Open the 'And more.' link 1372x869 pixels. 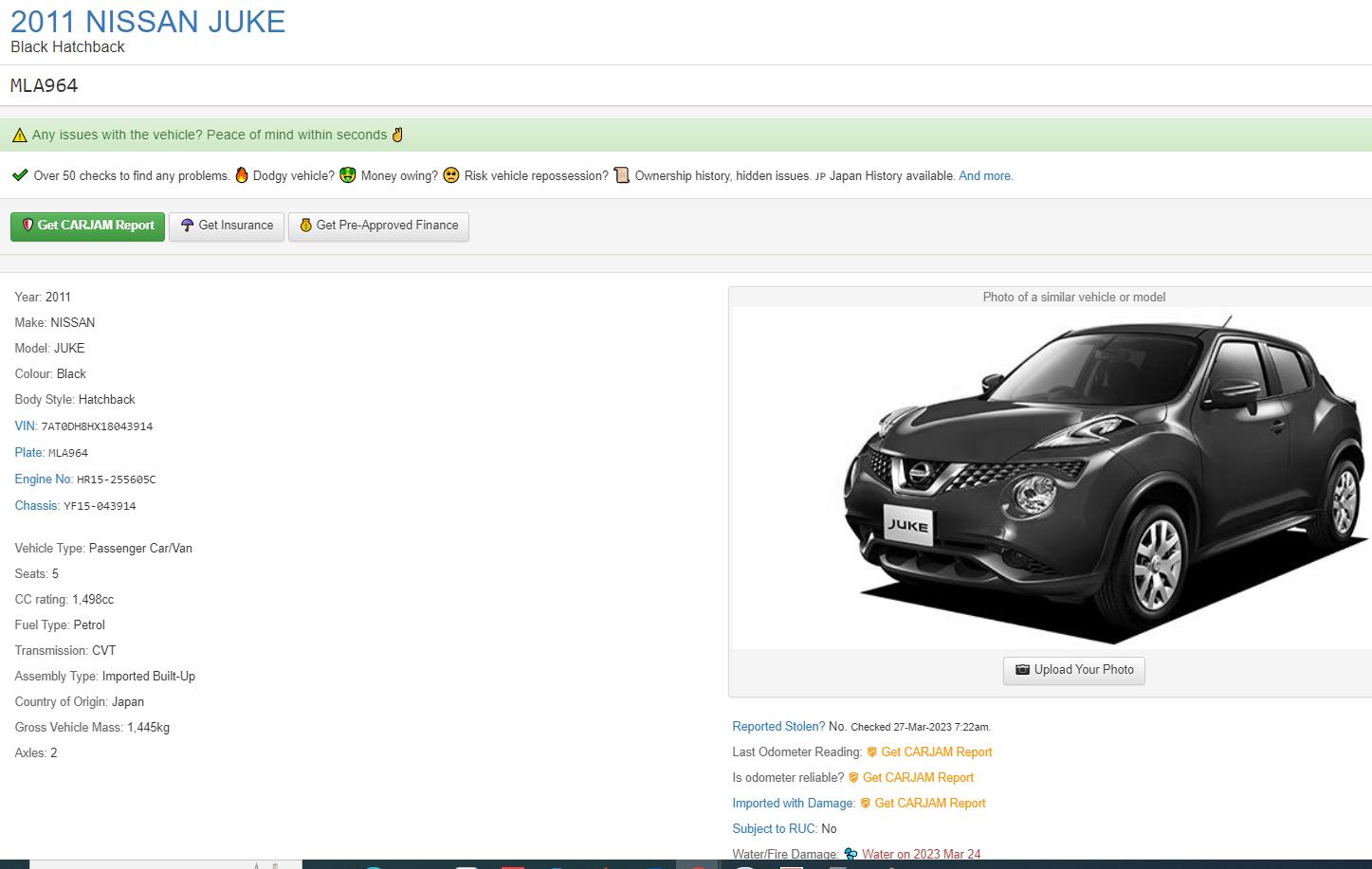coord(985,176)
